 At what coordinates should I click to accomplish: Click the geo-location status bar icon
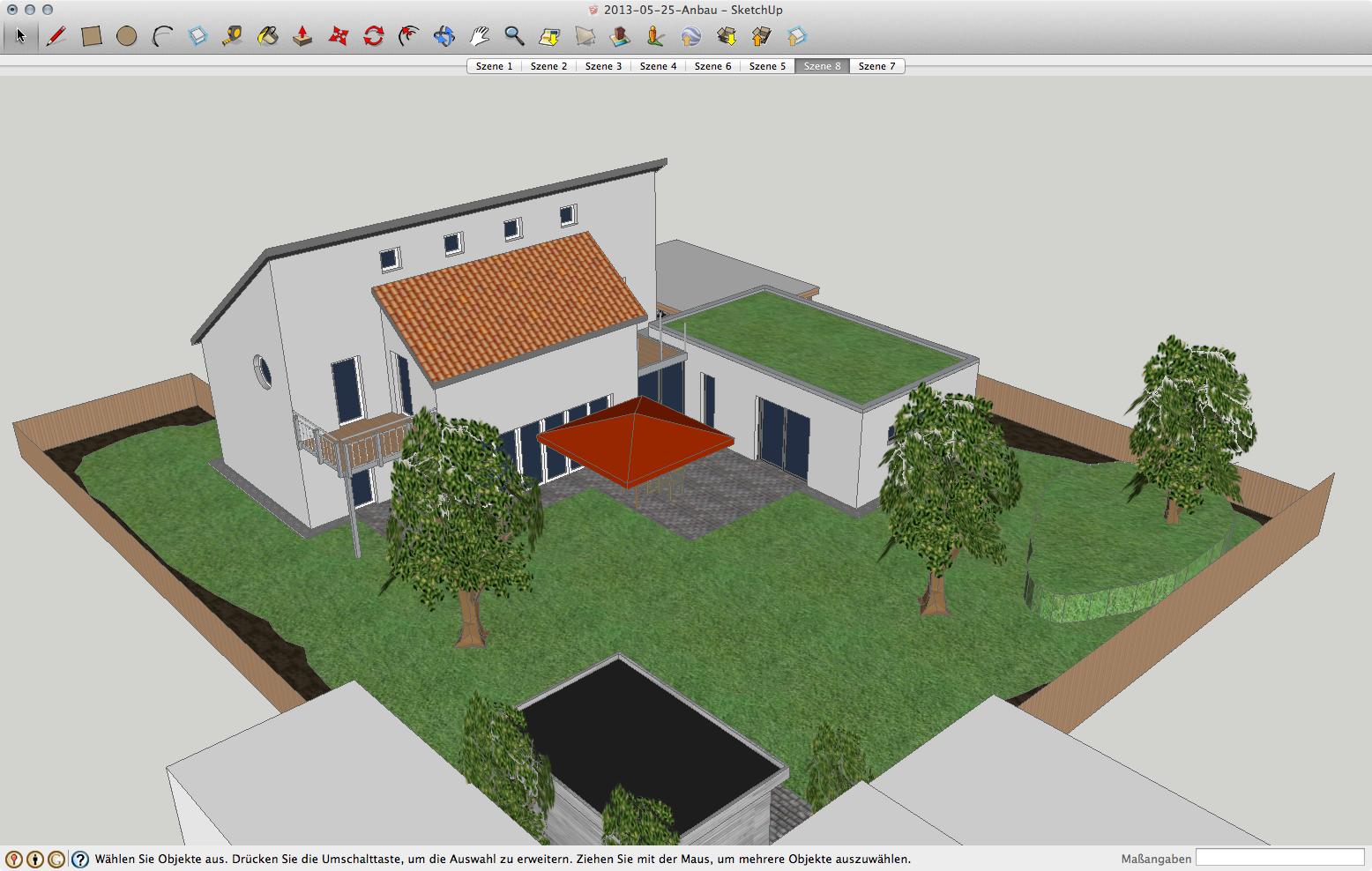pos(13,859)
